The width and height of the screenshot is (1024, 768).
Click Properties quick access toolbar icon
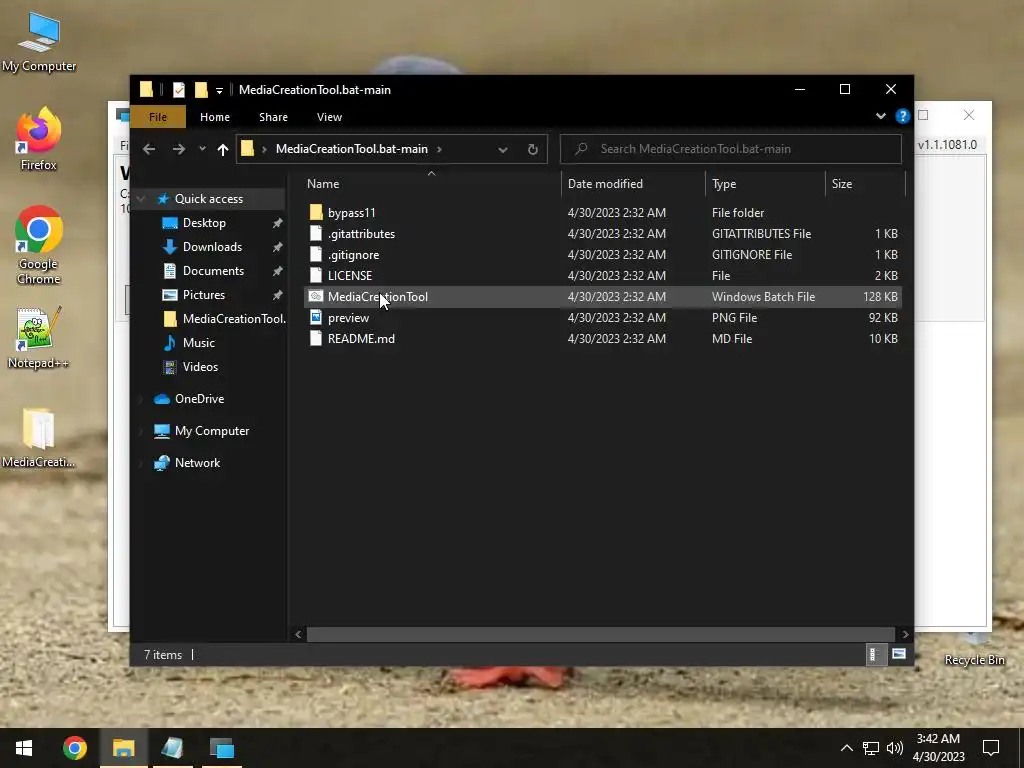click(178, 90)
